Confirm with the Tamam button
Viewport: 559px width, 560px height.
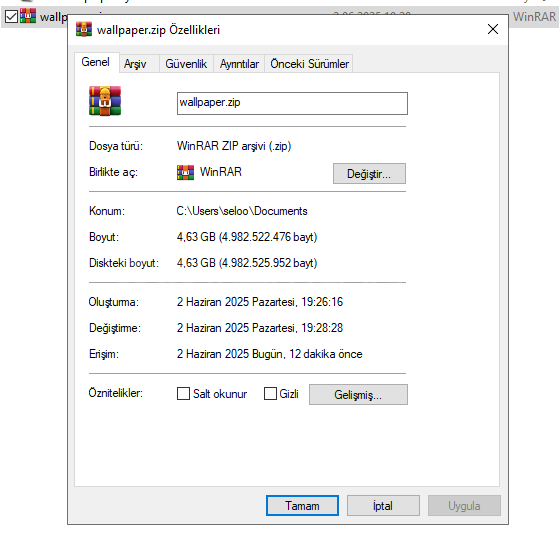(302, 505)
